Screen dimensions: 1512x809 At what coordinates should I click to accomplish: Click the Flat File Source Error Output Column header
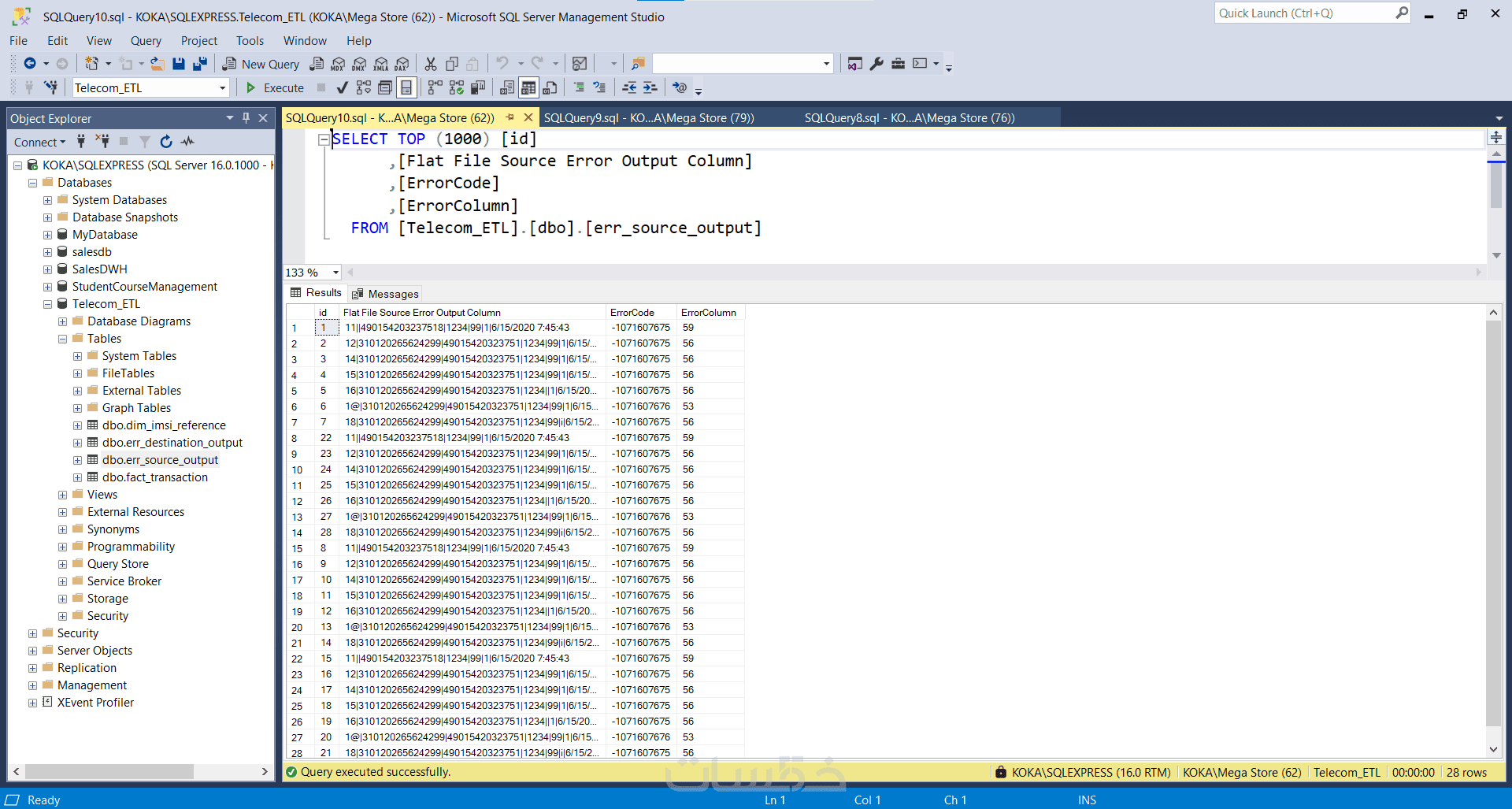coord(472,313)
